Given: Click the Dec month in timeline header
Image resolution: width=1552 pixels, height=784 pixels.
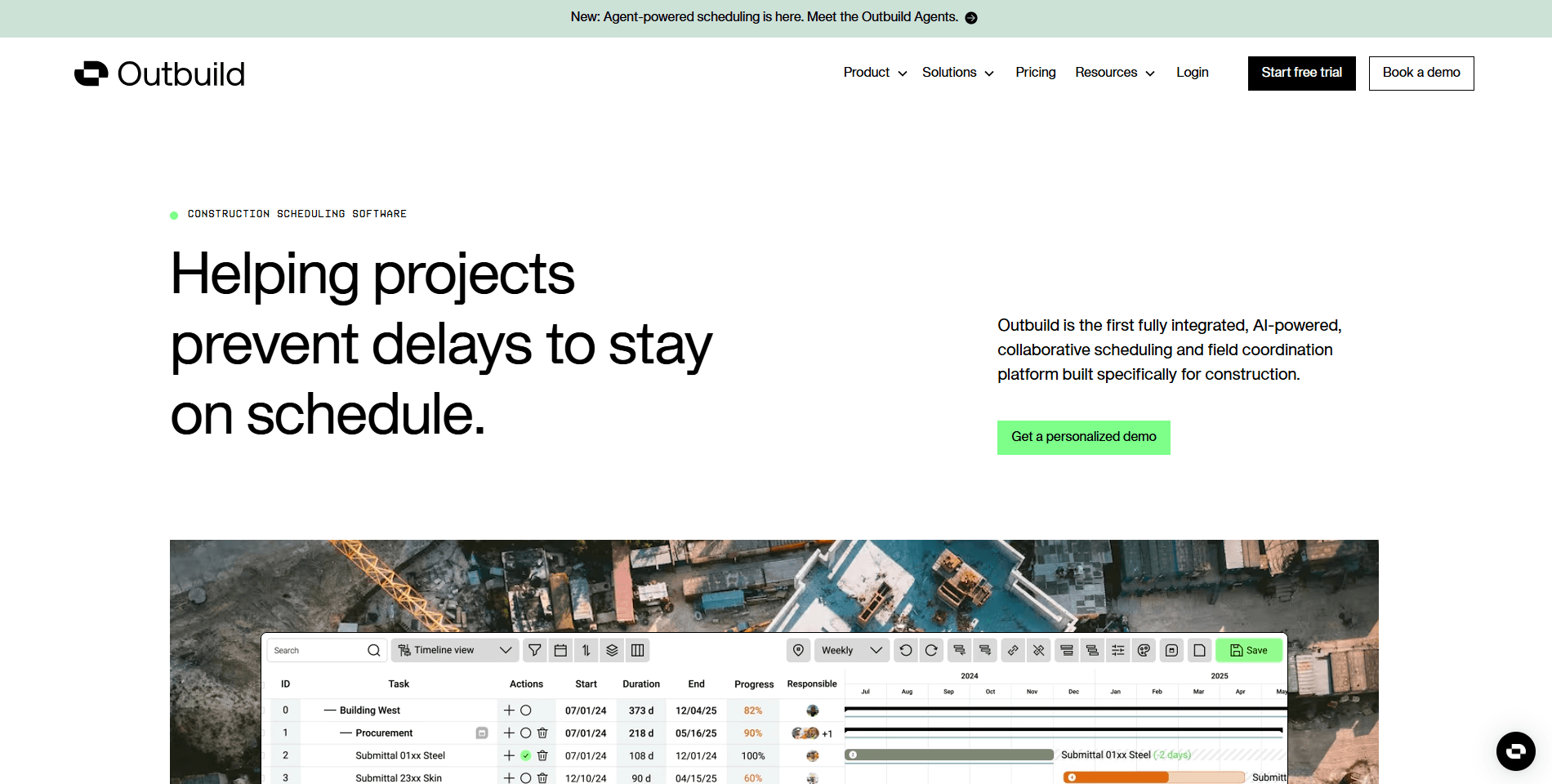Looking at the screenshot, I should click(x=1073, y=692).
